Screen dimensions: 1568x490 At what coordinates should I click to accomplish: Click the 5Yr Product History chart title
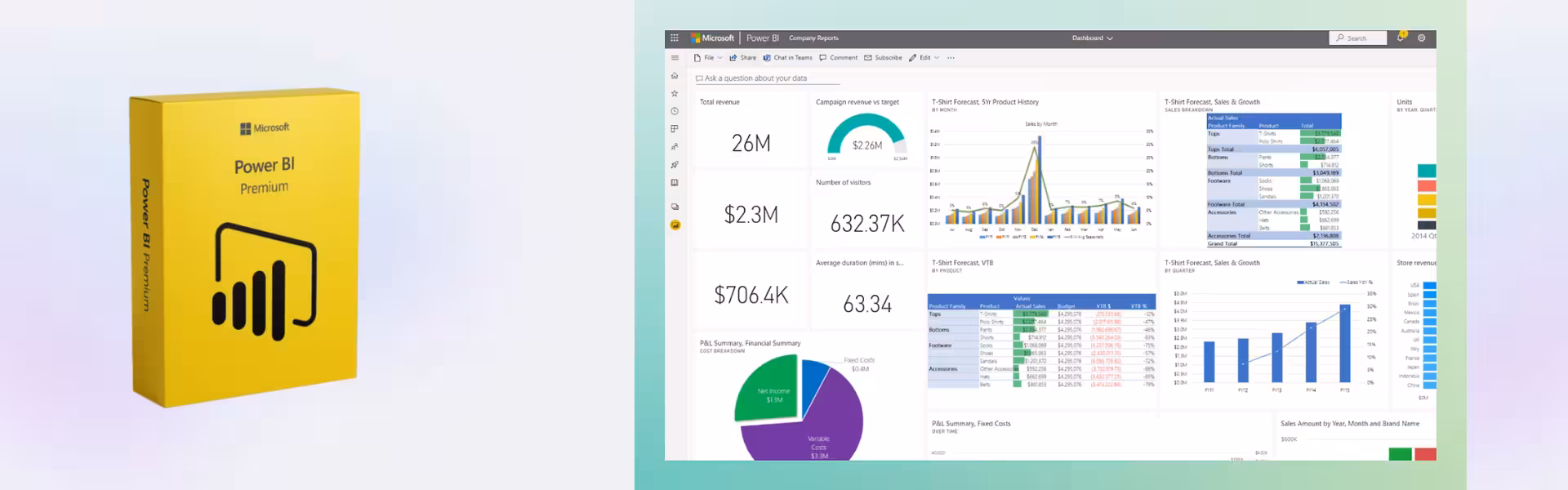(986, 102)
